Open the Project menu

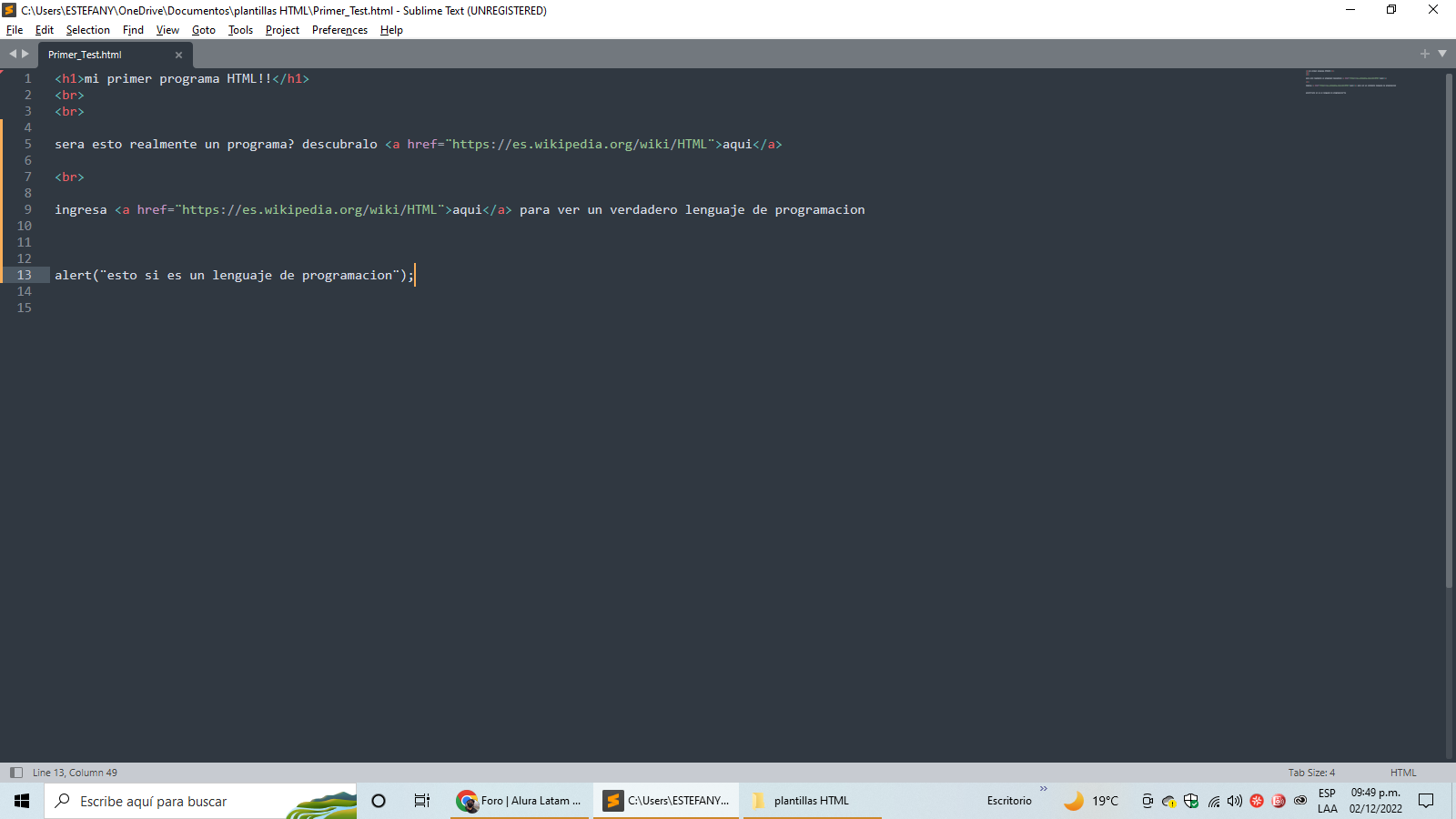(282, 30)
